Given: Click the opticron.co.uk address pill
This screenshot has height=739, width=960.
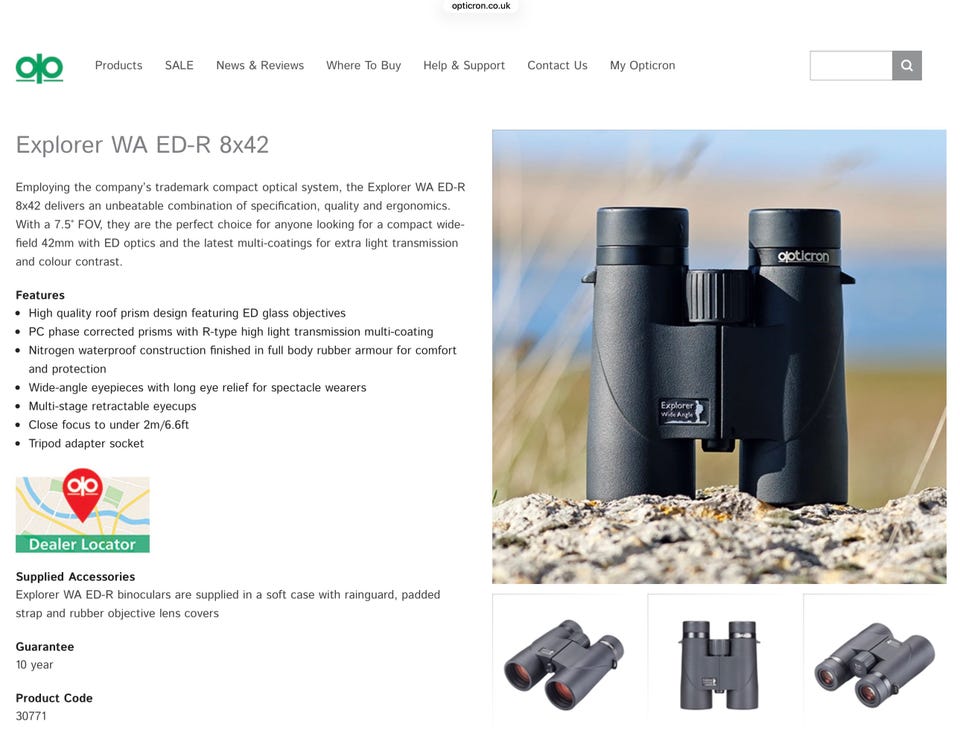Looking at the screenshot, I should coord(481,6).
